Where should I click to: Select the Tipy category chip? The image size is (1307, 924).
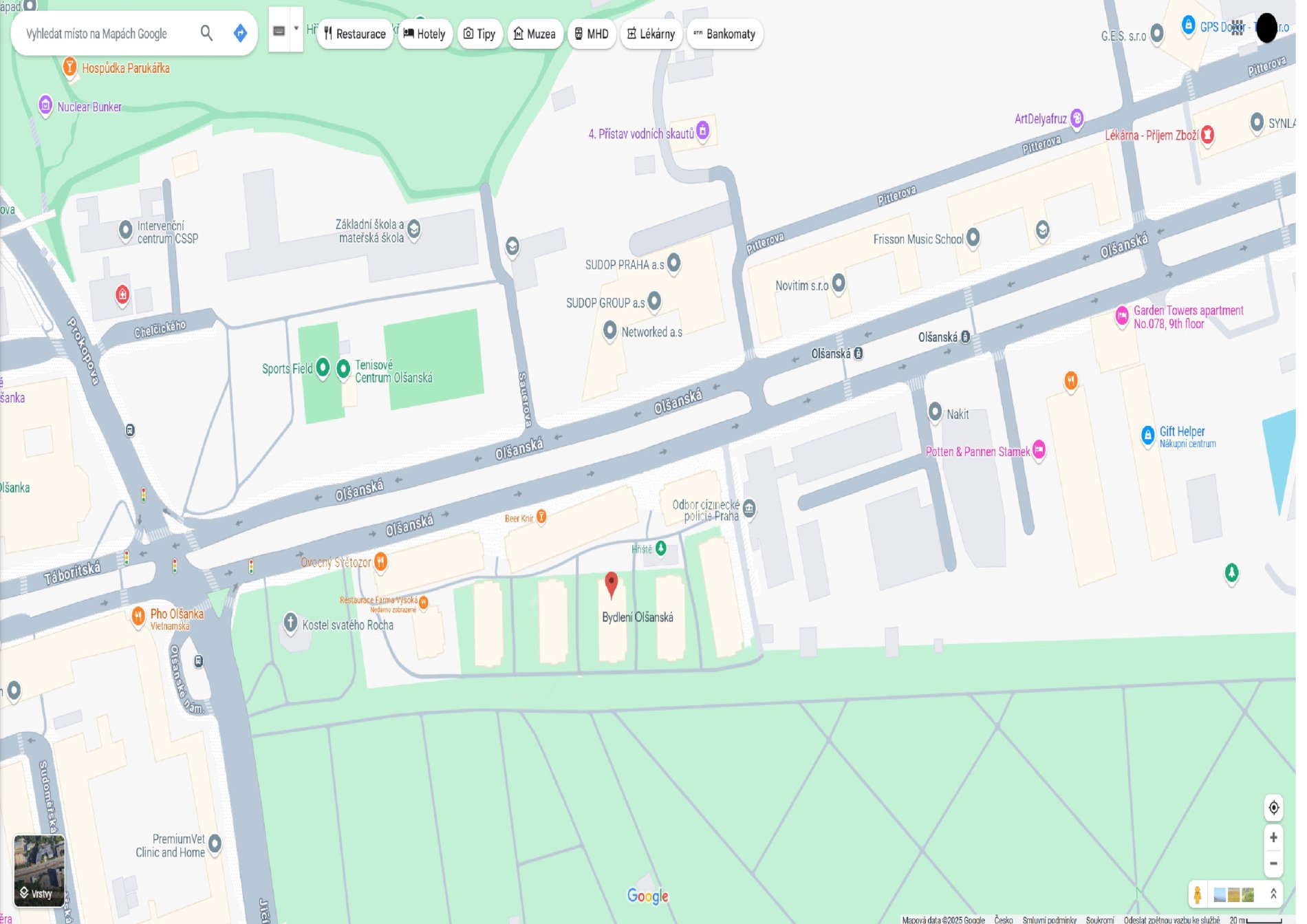pyautogui.click(x=480, y=34)
